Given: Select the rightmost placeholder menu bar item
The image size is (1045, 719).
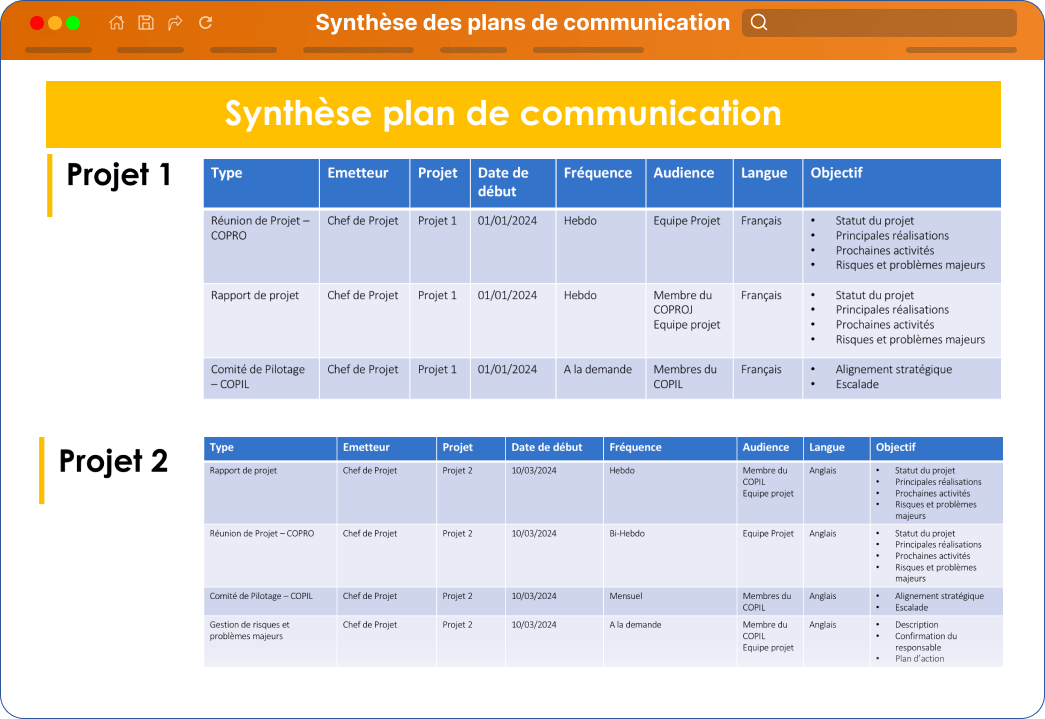Looking at the screenshot, I should tap(961, 50).
